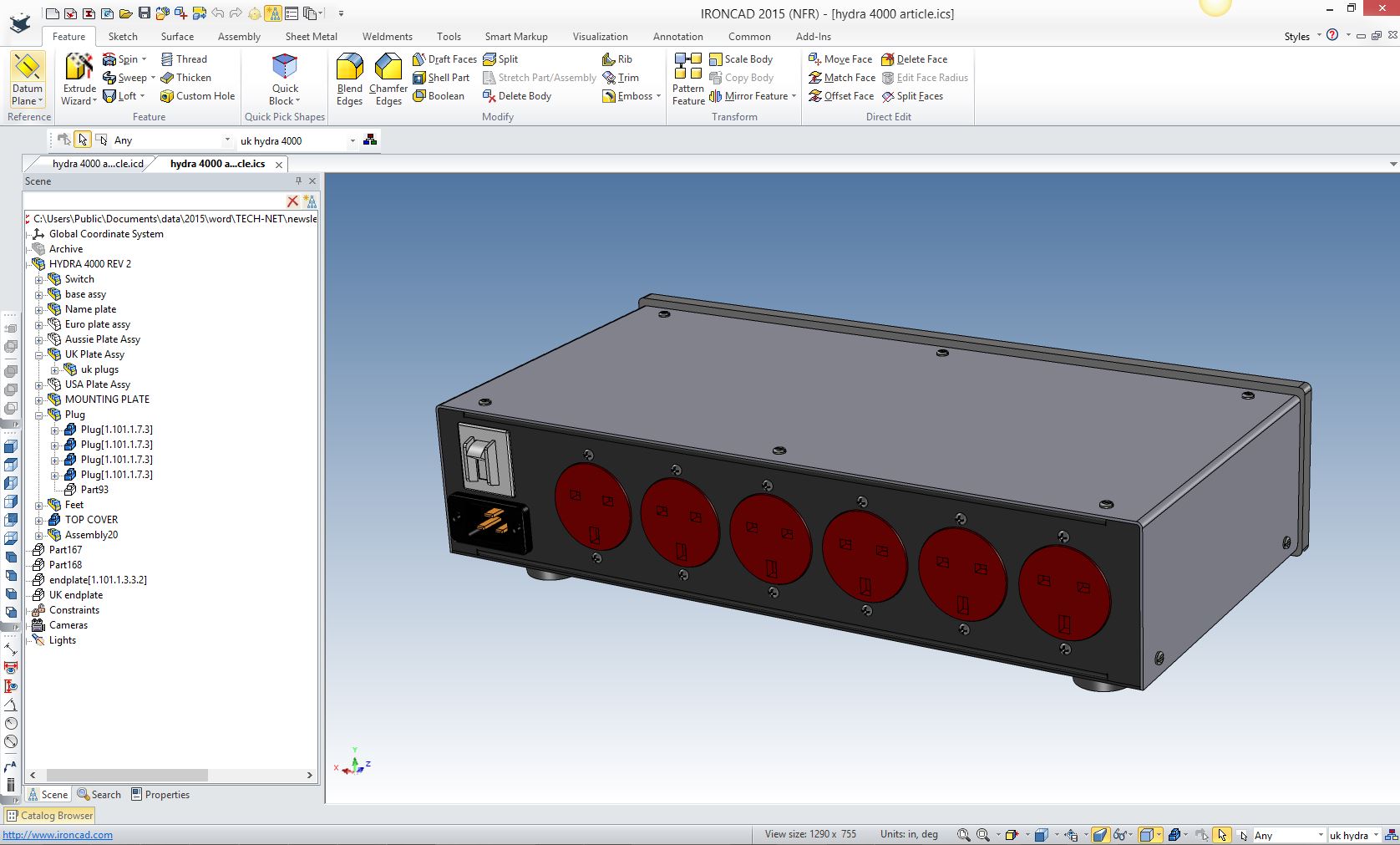Switch to the Sheet Metal ribbon tab
The height and width of the screenshot is (845, 1400).
(x=311, y=37)
